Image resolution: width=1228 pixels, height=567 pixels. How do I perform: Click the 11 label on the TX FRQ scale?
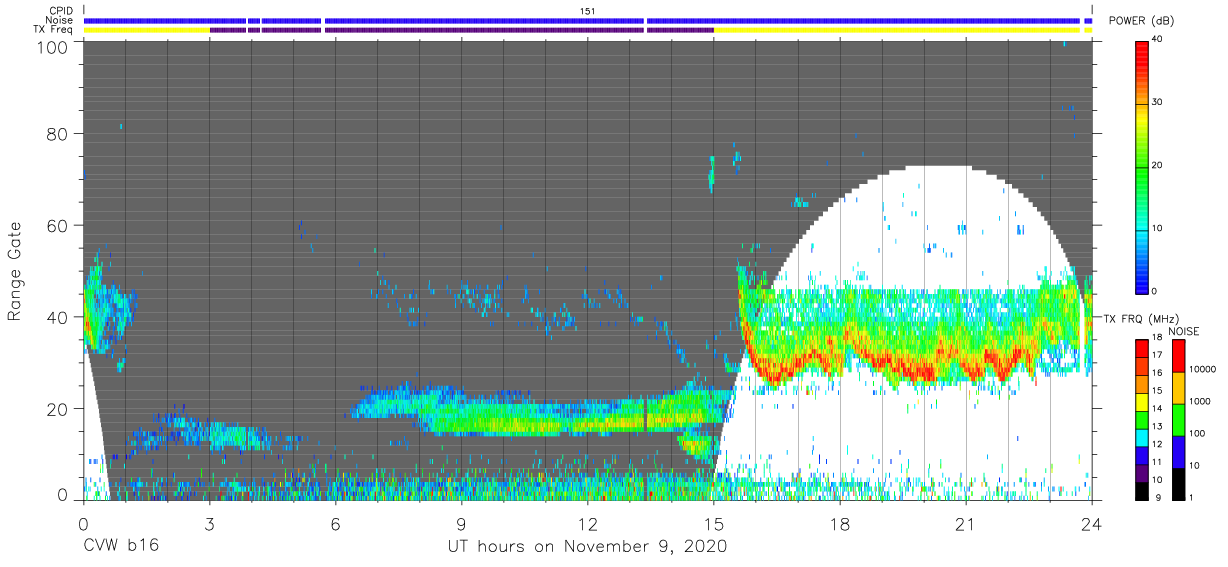point(1157,463)
